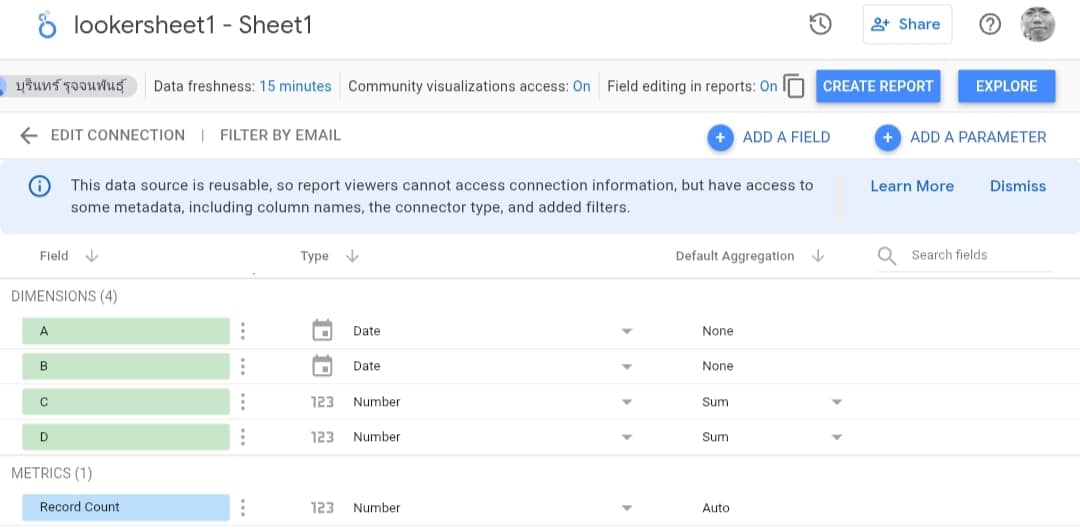Expand Type dropdown for field D
Screen dimensions: 1080x532
(x=627, y=437)
